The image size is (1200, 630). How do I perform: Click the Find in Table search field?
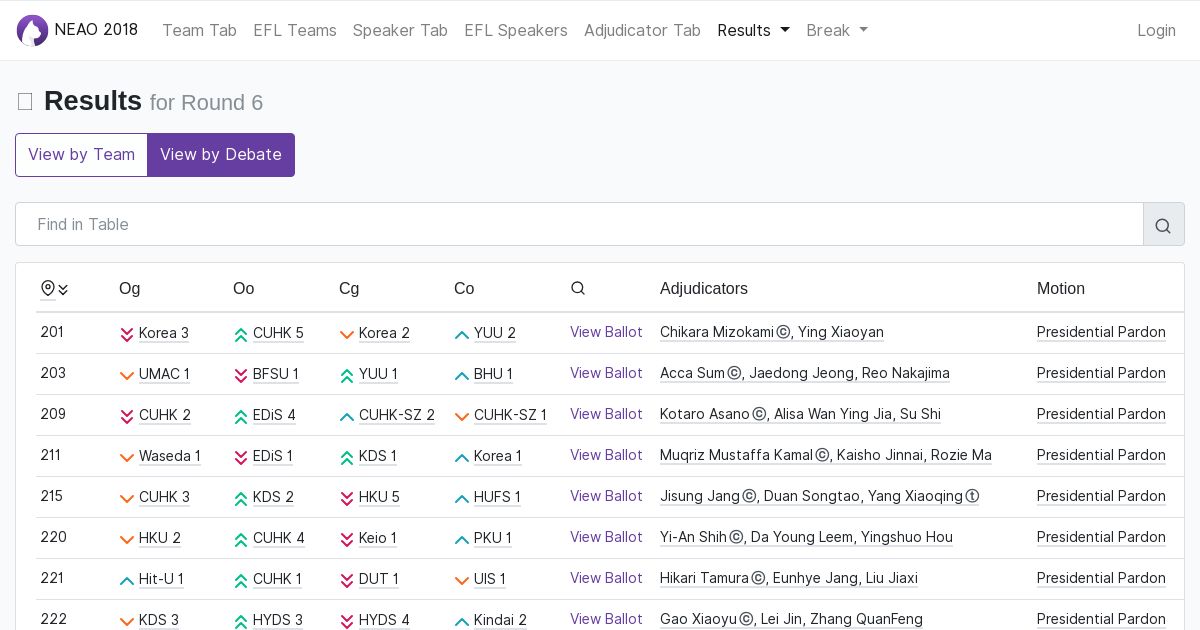point(580,225)
